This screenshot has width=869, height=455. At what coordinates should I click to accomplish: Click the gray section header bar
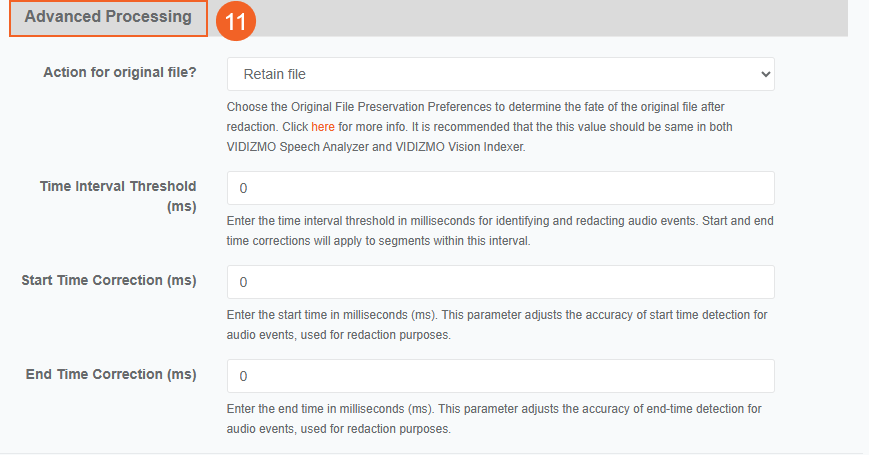[550, 18]
